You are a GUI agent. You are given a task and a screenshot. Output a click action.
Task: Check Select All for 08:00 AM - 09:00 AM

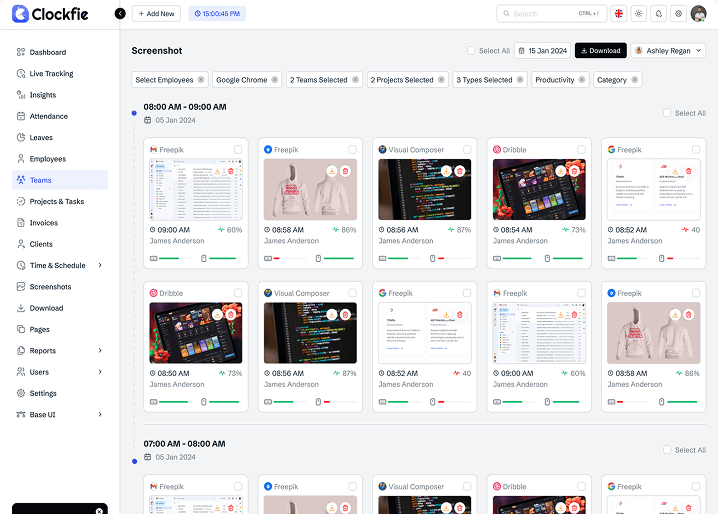[667, 113]
